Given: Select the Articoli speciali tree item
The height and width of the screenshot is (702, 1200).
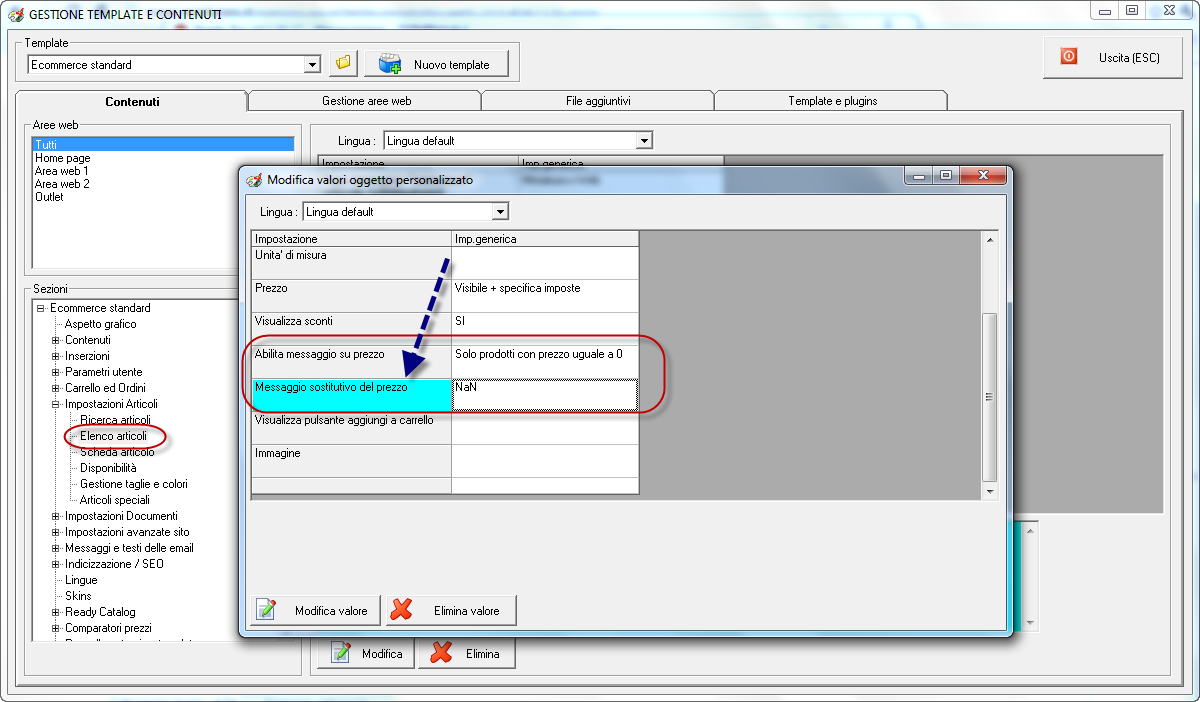Looking at the screenshot, I should coord(115,500).
